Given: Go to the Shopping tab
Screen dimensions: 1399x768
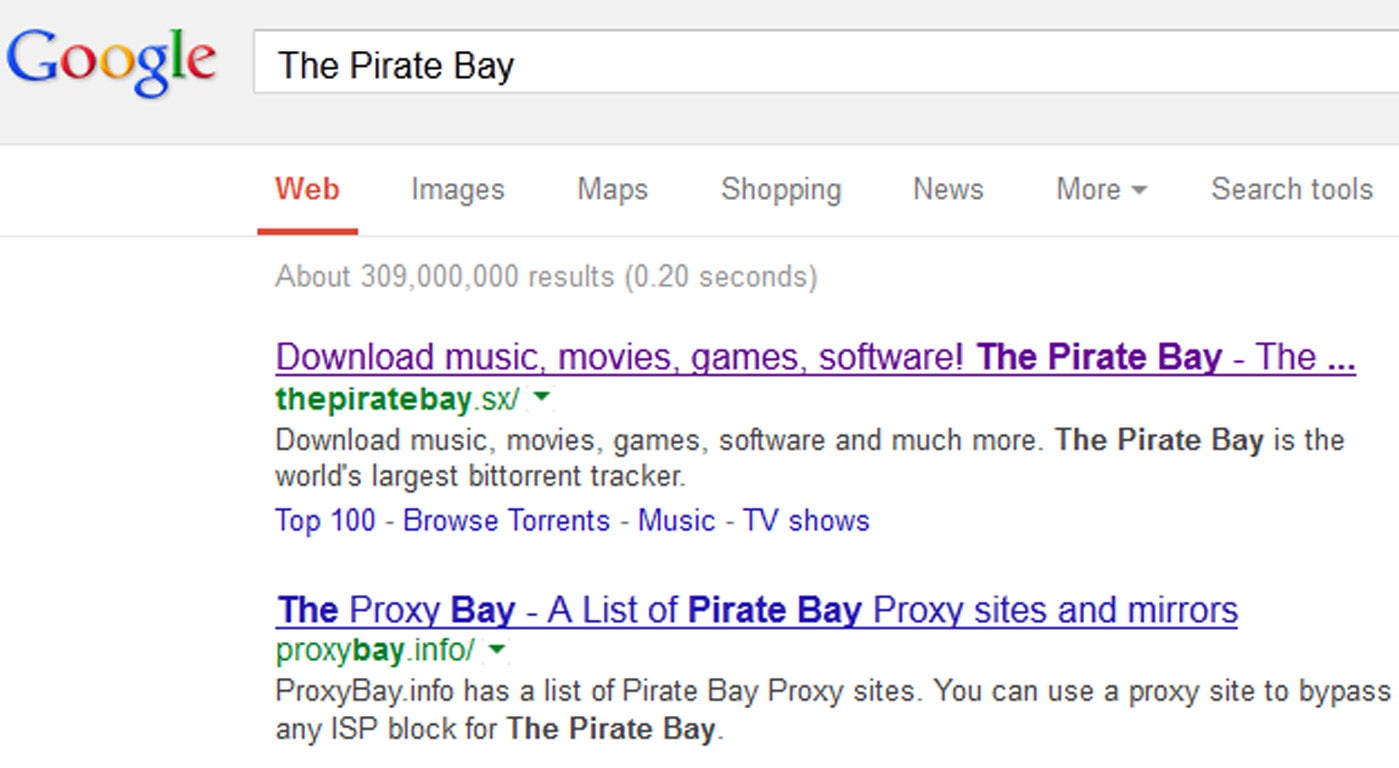Looking at the screenshot, I should [781, 190].
